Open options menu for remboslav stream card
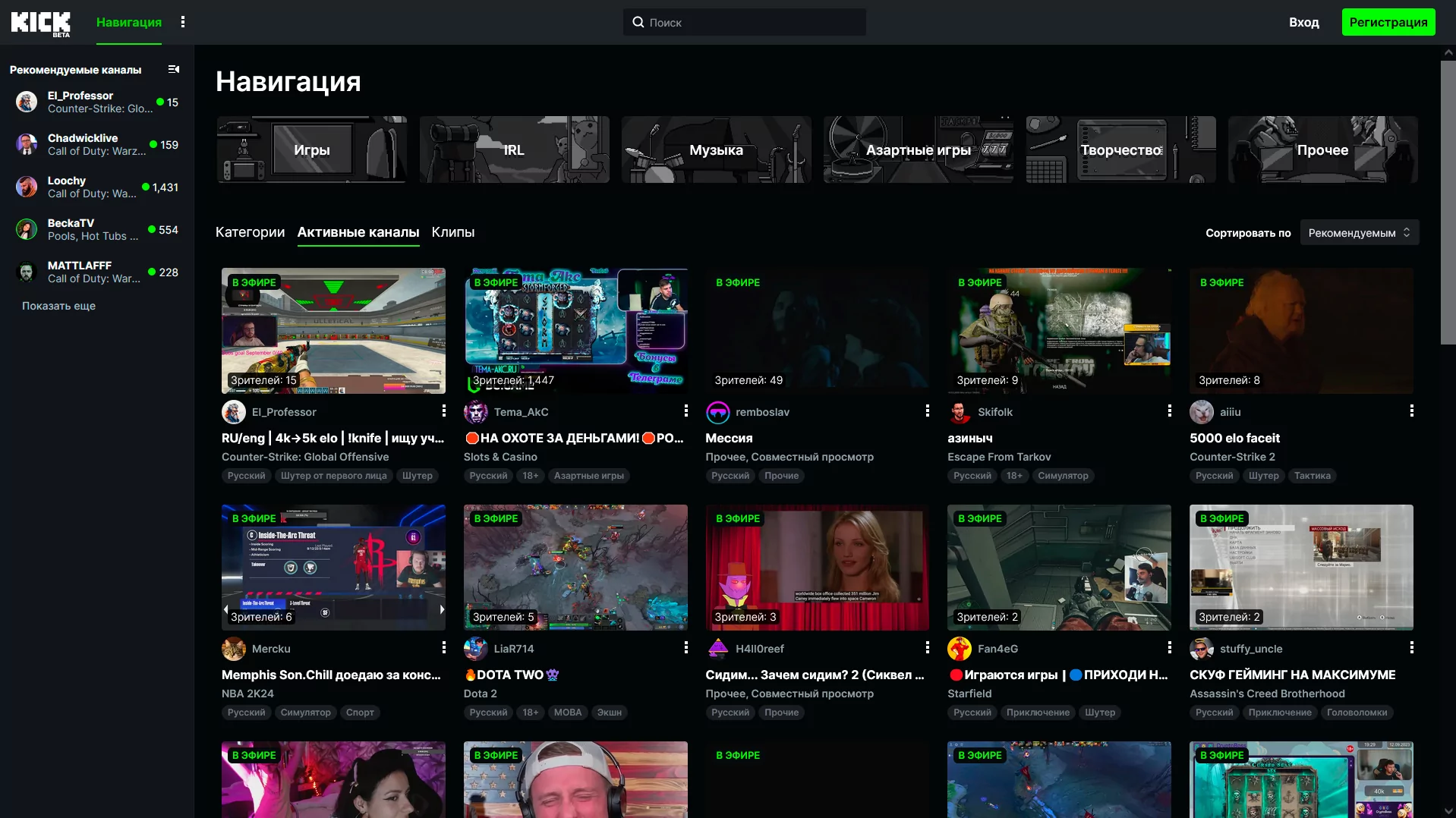Screen dimensions: 1456x818 tap(928, 411)
